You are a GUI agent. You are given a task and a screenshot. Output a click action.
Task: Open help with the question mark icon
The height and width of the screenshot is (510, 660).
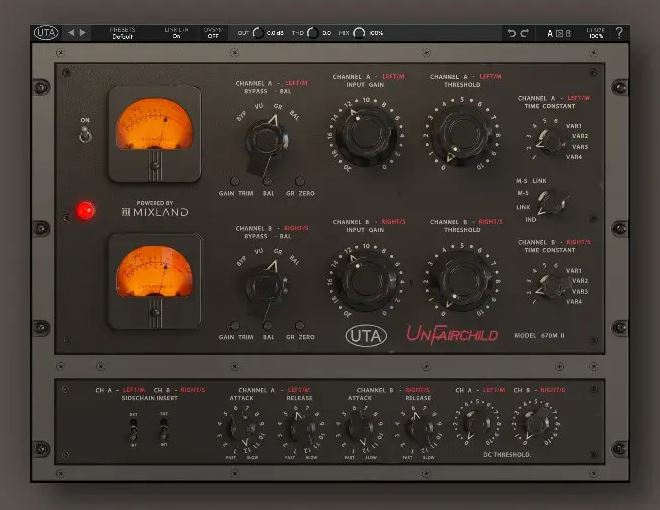click(619, 33)
